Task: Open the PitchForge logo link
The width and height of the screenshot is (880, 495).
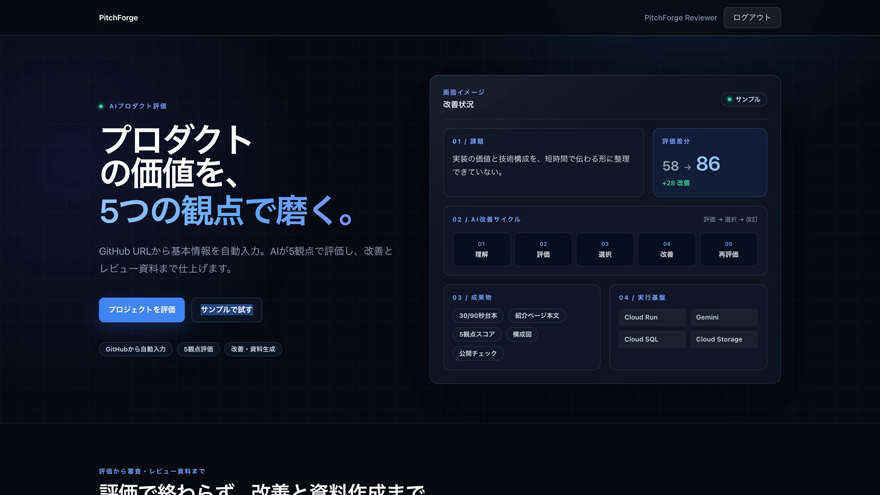Action: click(x=118, y=18)
